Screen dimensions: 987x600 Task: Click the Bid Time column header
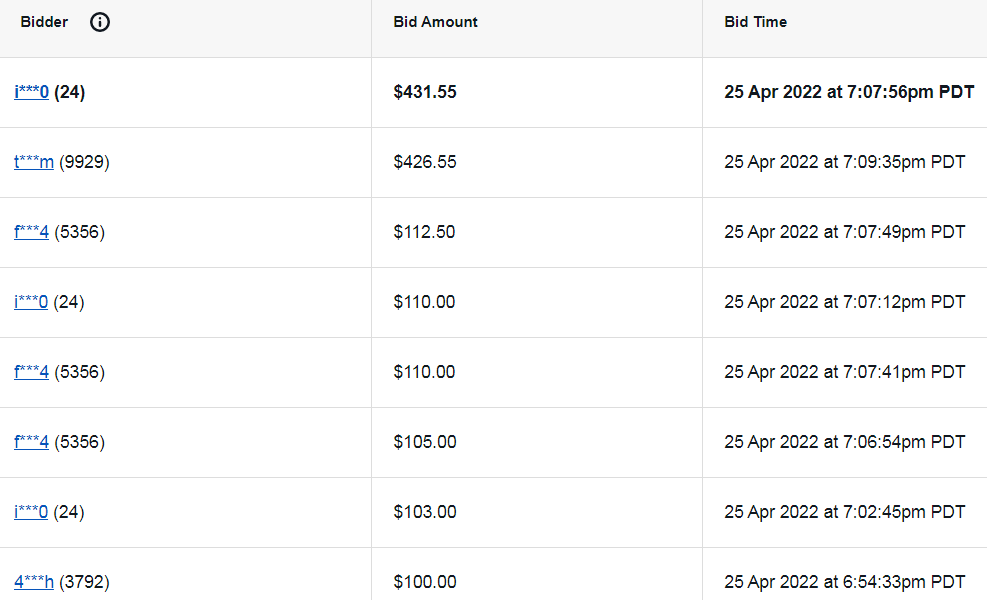(755, 22)
